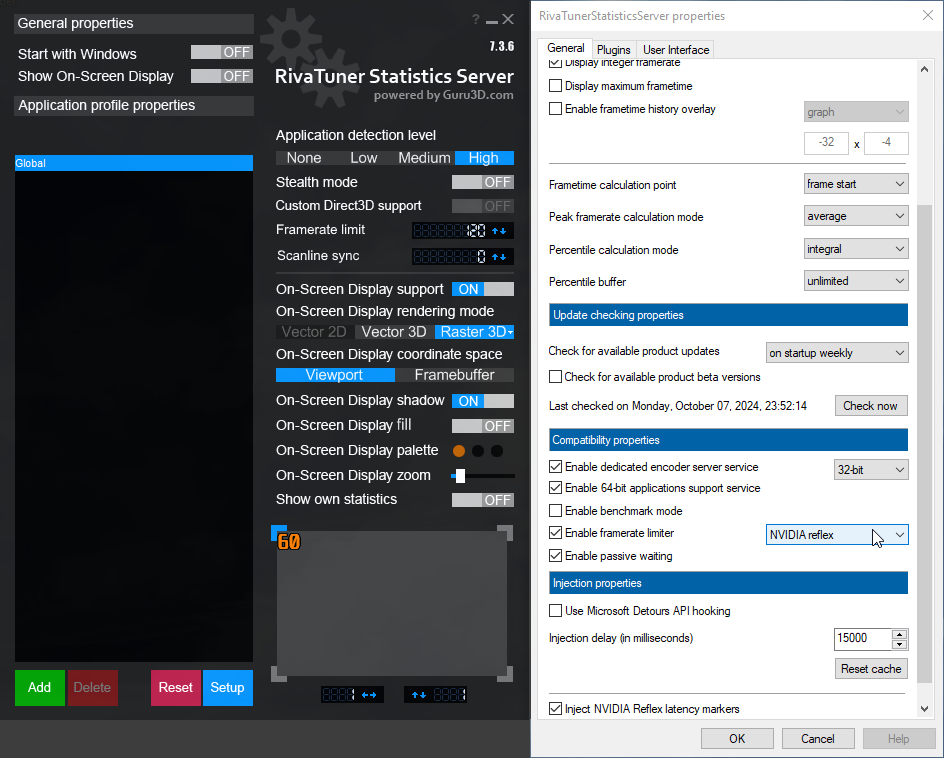The height and width of the screenshot is (758, 944).
Task: Toggle Show own statistics switch
Action: click(x=483, y=500)
